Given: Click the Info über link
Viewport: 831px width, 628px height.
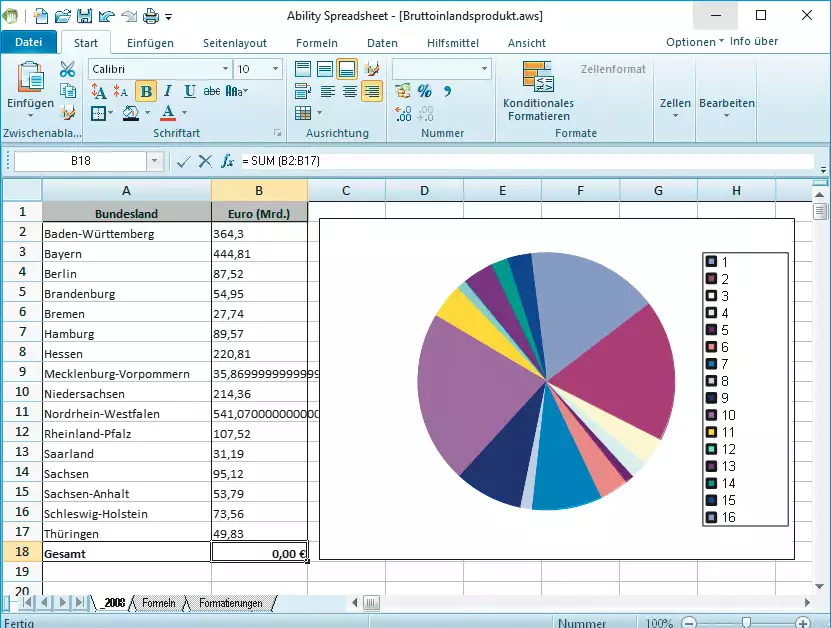Looking at the screenshot, I should (x=753, y=42).
